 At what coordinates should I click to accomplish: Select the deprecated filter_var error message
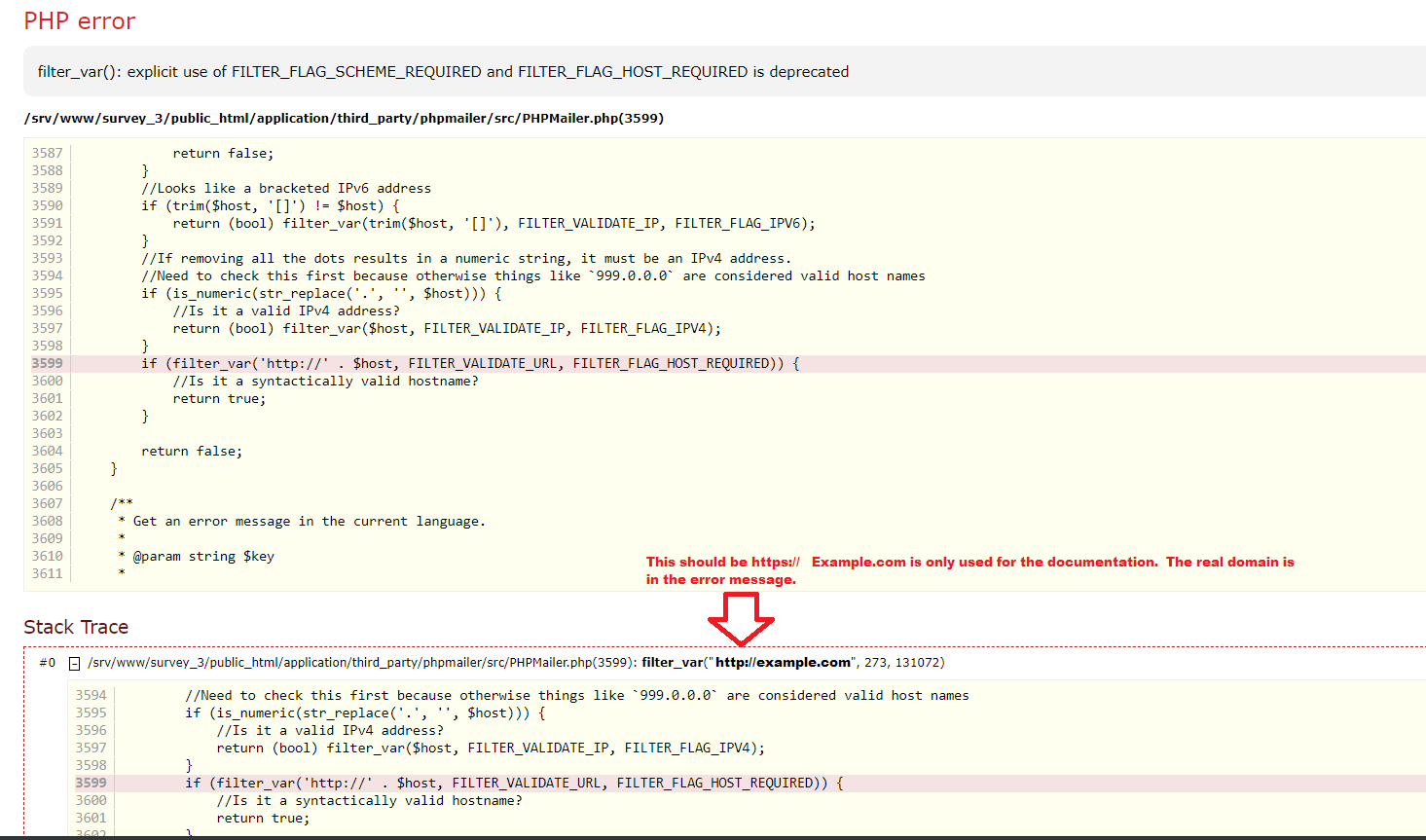pos(443,72)
